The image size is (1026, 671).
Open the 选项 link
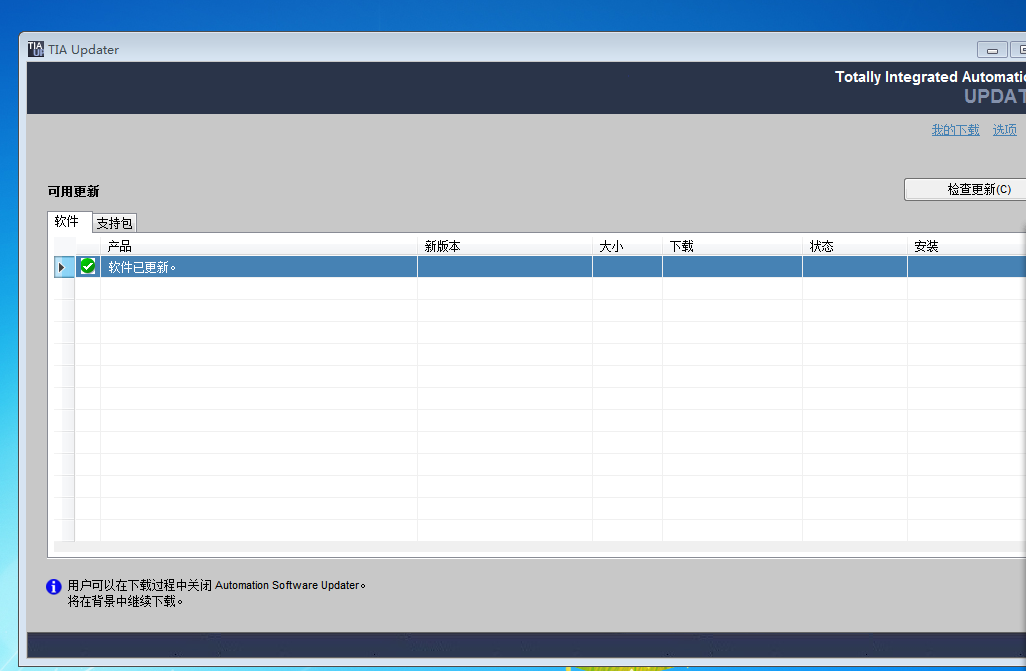coord(1004,130)
